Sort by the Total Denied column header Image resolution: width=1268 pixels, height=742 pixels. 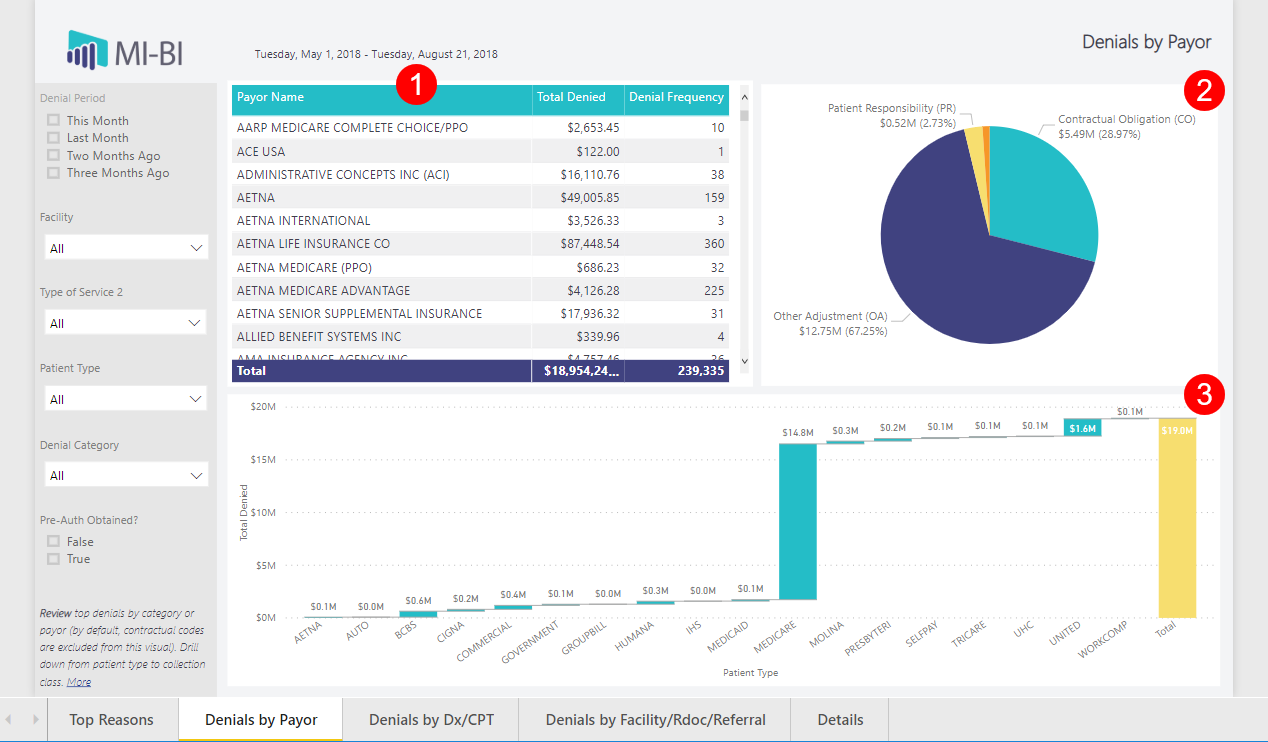coord(571,98)
